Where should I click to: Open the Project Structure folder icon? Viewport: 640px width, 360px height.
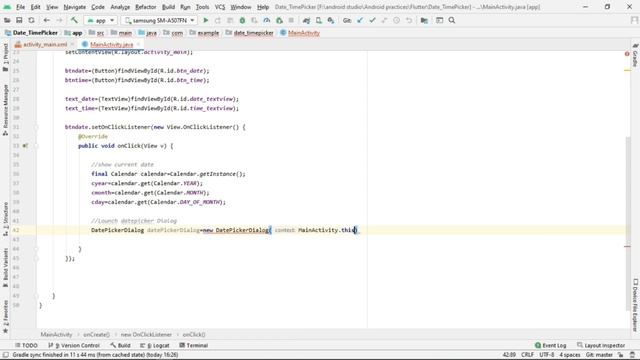click(424, 20)
